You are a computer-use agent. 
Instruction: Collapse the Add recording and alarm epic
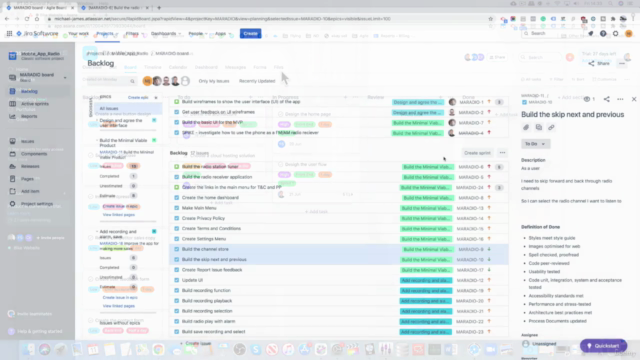[97, 231]
